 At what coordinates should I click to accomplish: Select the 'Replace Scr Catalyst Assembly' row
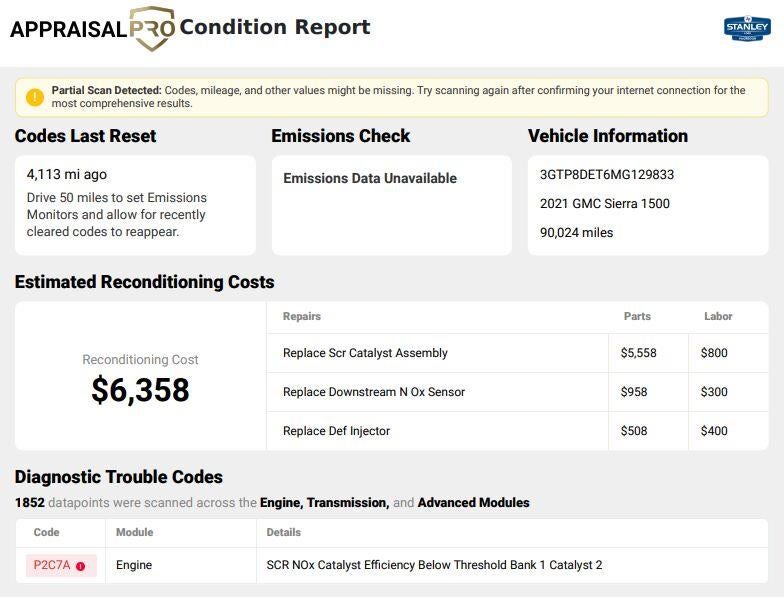[x=518, y=353]
